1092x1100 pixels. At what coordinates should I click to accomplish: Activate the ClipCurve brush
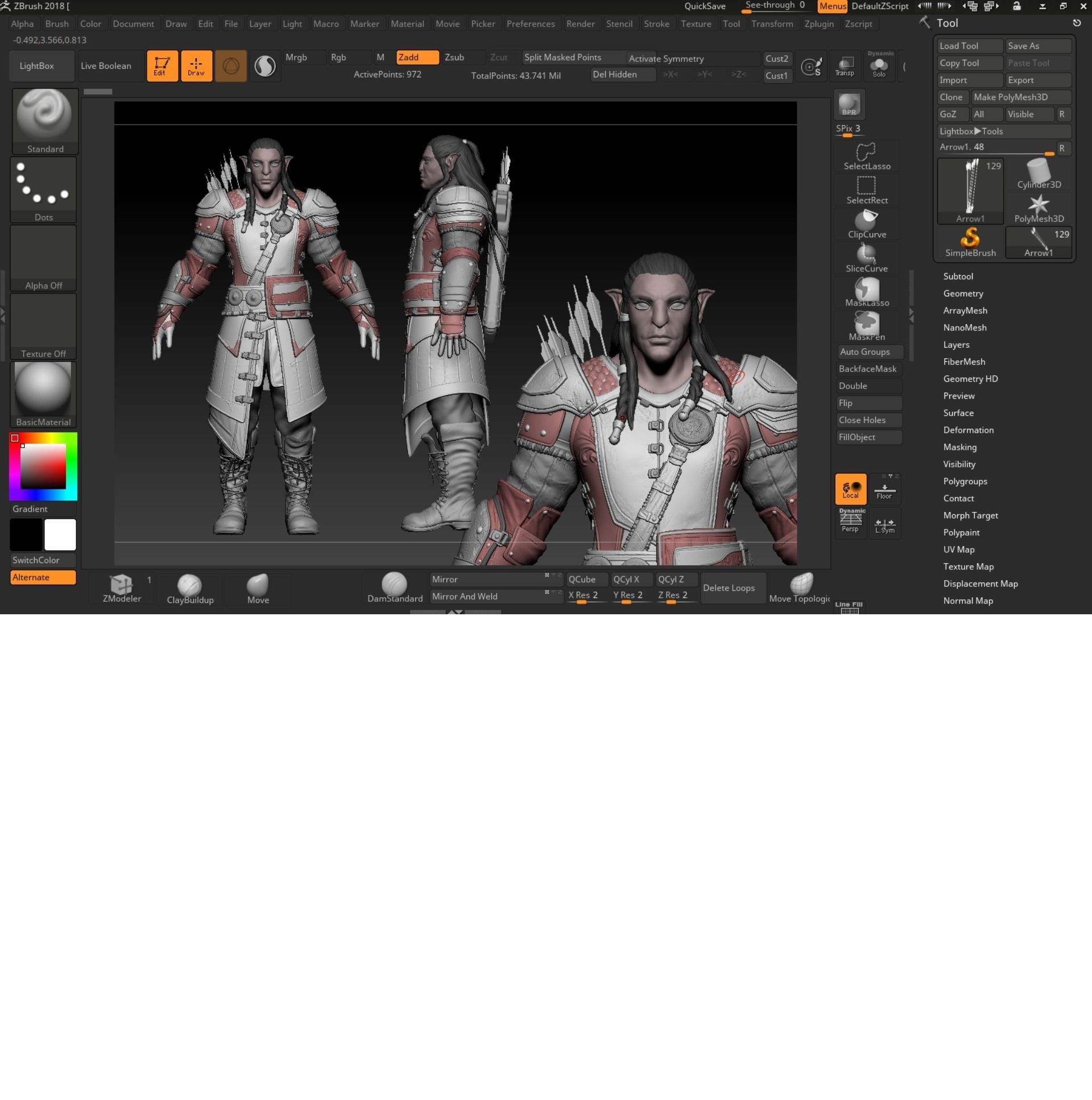[x=866, y=224]
